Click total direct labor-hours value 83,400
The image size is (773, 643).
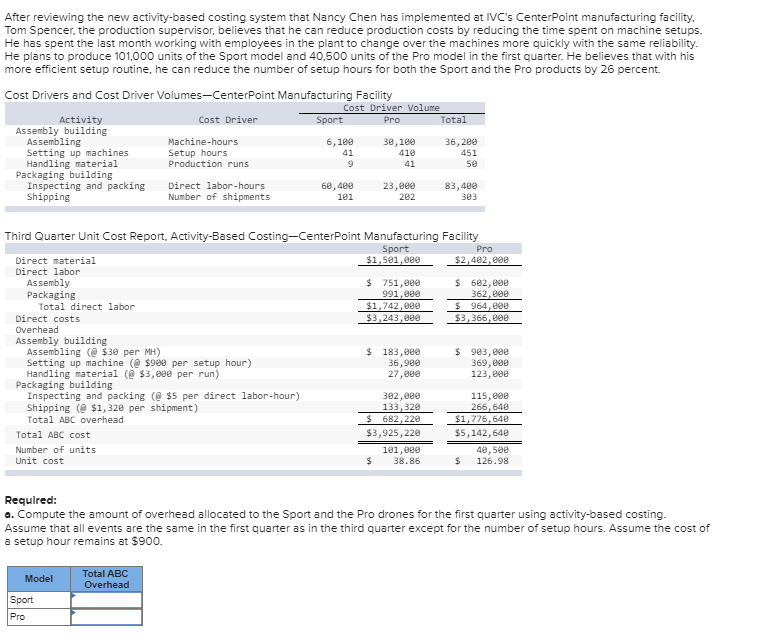tap(461, 186)
